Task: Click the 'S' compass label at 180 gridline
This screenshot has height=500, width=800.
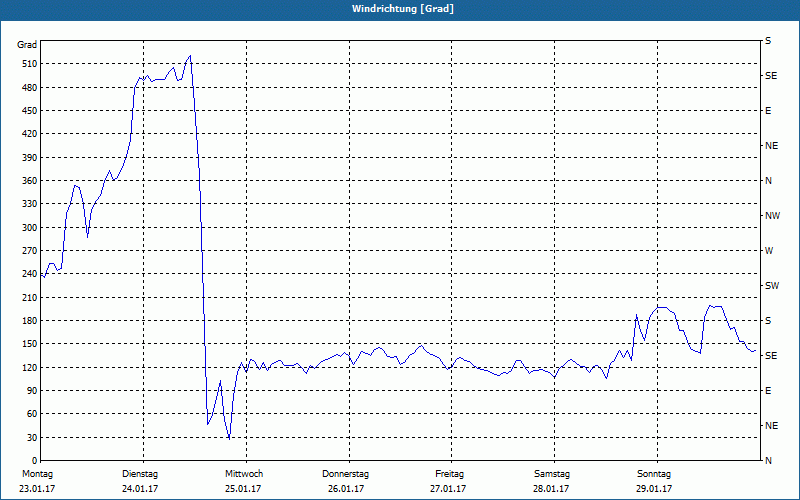Action: [768, 321]
